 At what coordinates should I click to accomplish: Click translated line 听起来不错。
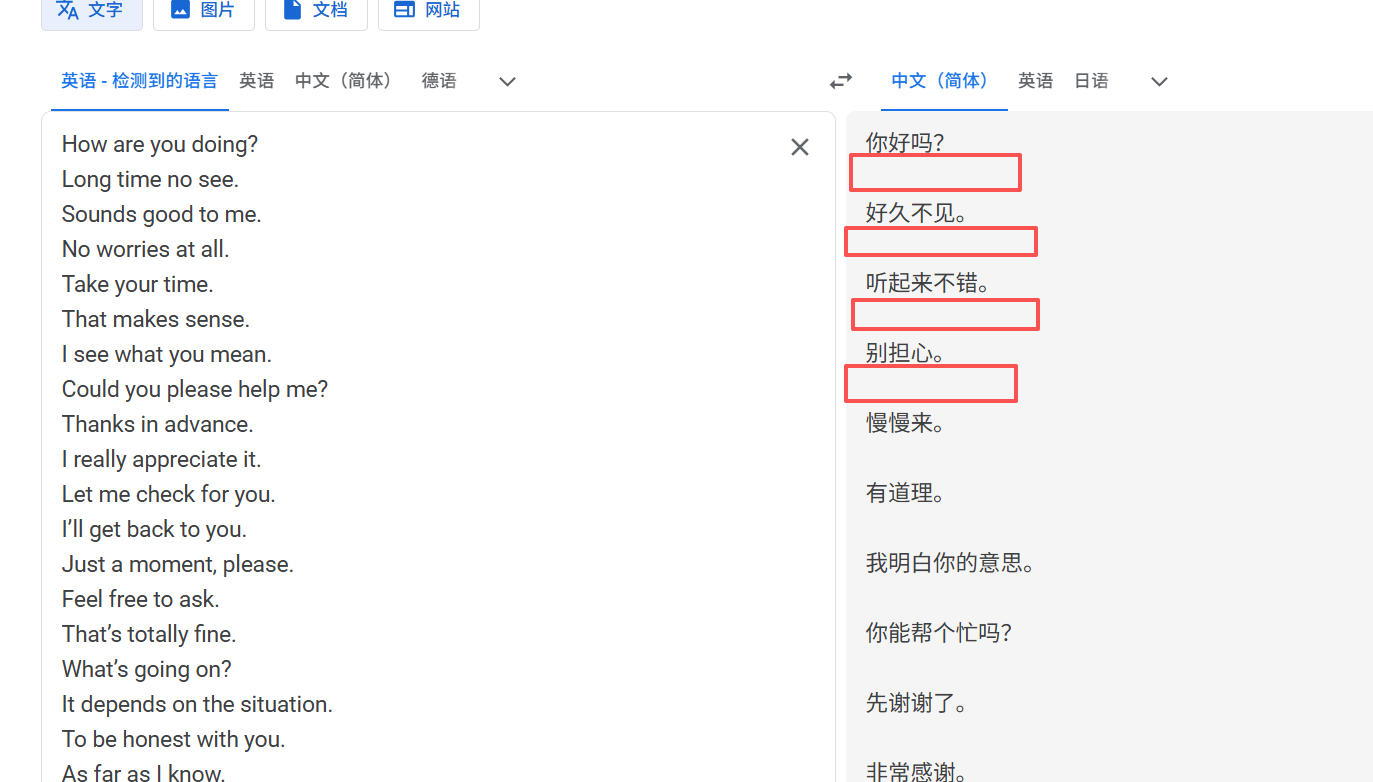[928, 283]
